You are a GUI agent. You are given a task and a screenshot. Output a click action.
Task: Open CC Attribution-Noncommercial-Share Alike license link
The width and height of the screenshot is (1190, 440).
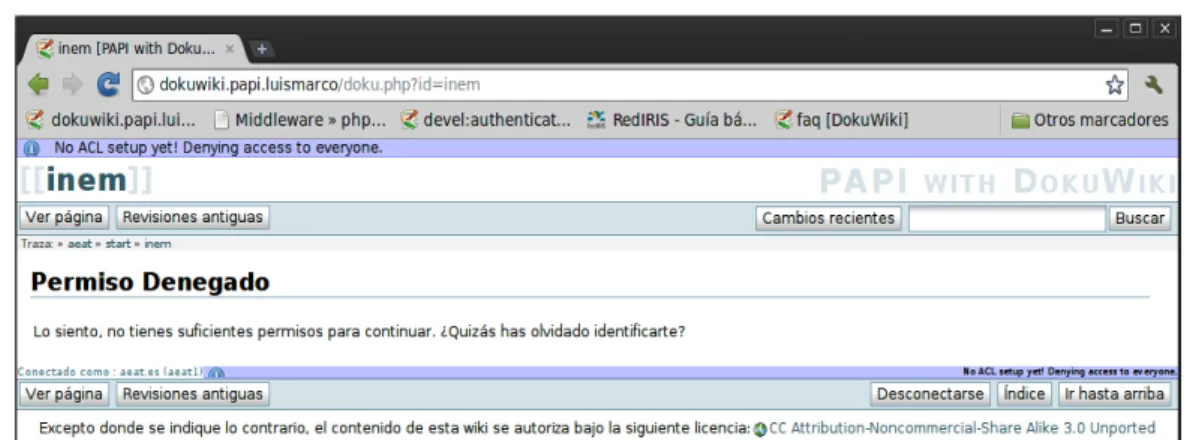click(x=962, y=428)
